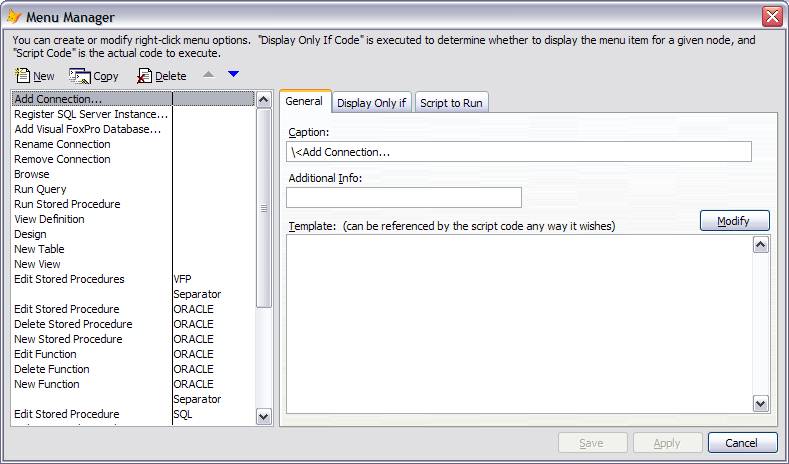The height and width of the screenshot is (464, 789).
Task: Move the item up with the grey arrow
Action: 208,74
